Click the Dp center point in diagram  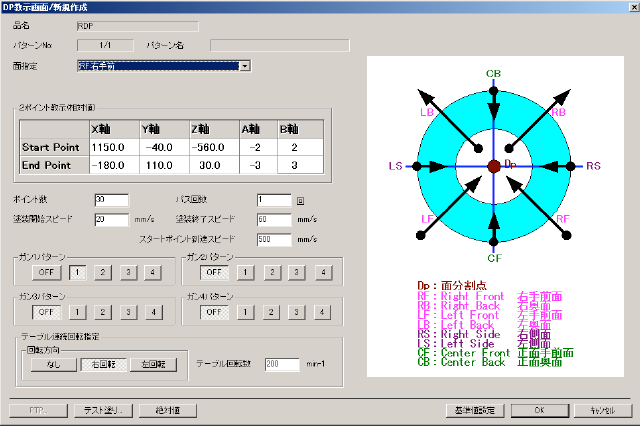pos(494,166)
